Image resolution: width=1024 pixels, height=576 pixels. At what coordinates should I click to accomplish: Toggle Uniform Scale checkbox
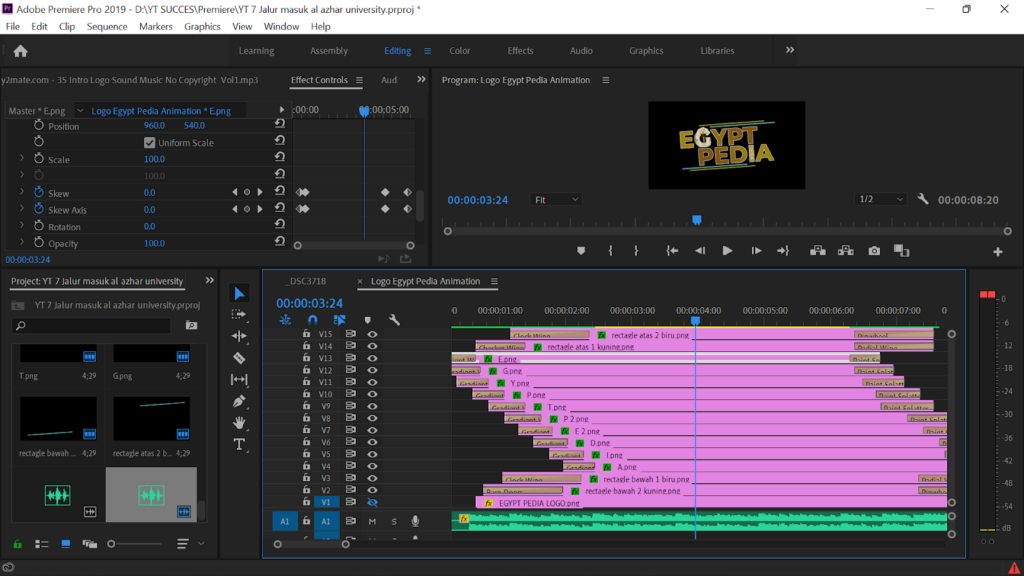coord(150,142)
